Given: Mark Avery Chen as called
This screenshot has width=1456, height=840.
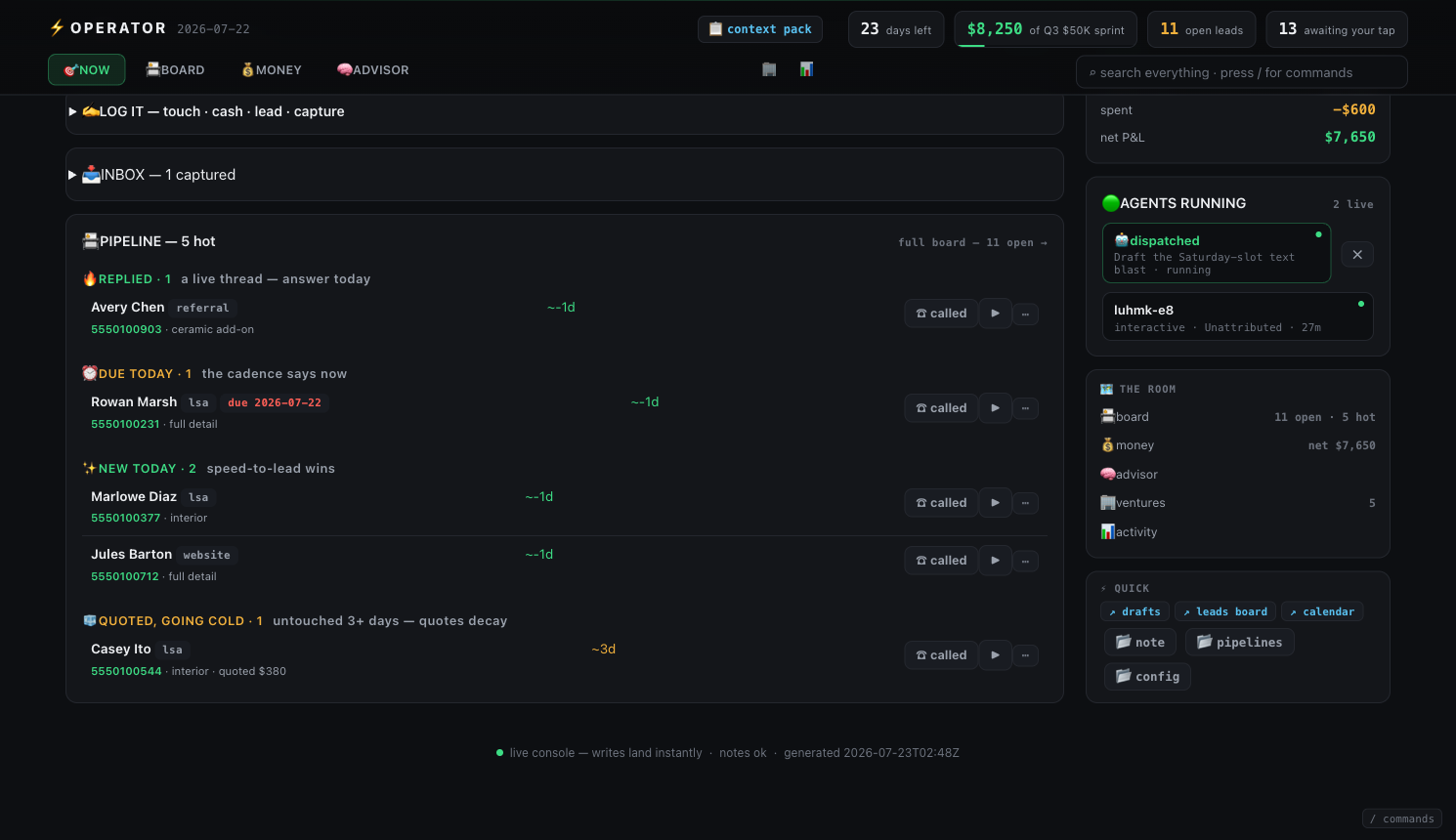Looking at the screenshot, I should 941,314.
